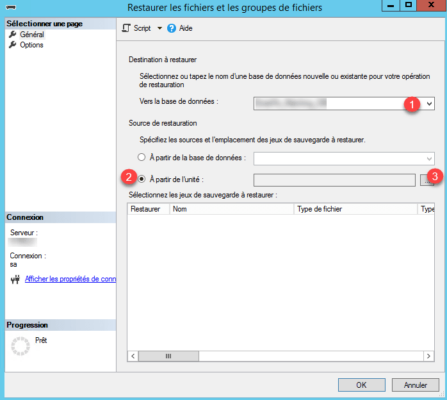Select 'À partir de l'unité' radio button
The width and height of the screenshot is (447, 400).
142,179
